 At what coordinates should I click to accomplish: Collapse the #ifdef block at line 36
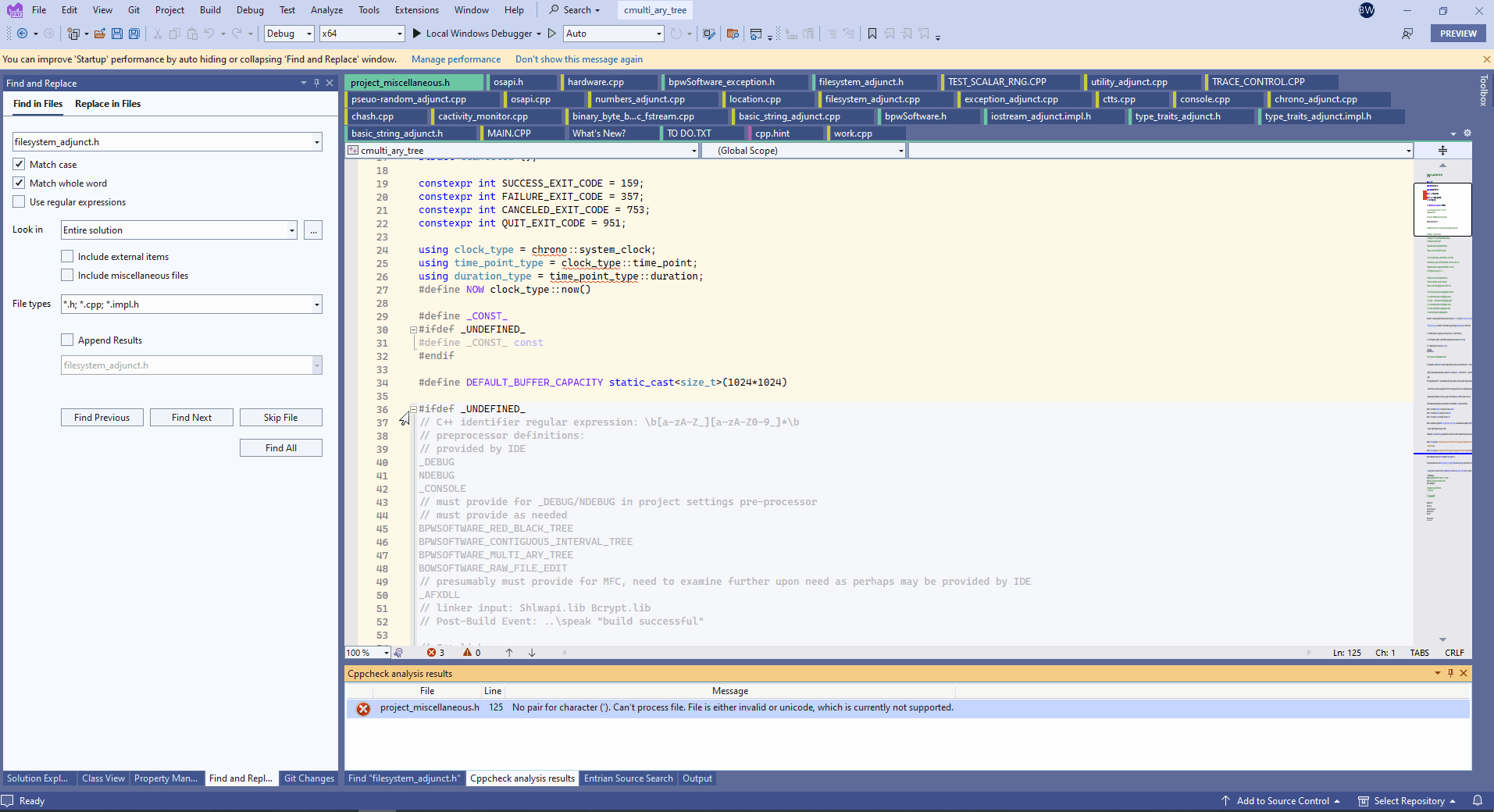coord(413,409)
